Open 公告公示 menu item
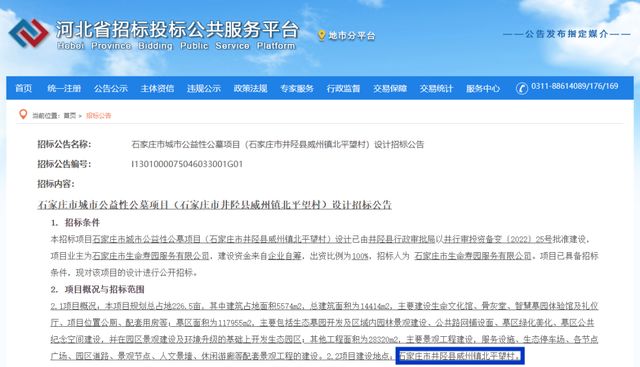 click(x=111, y=88)
